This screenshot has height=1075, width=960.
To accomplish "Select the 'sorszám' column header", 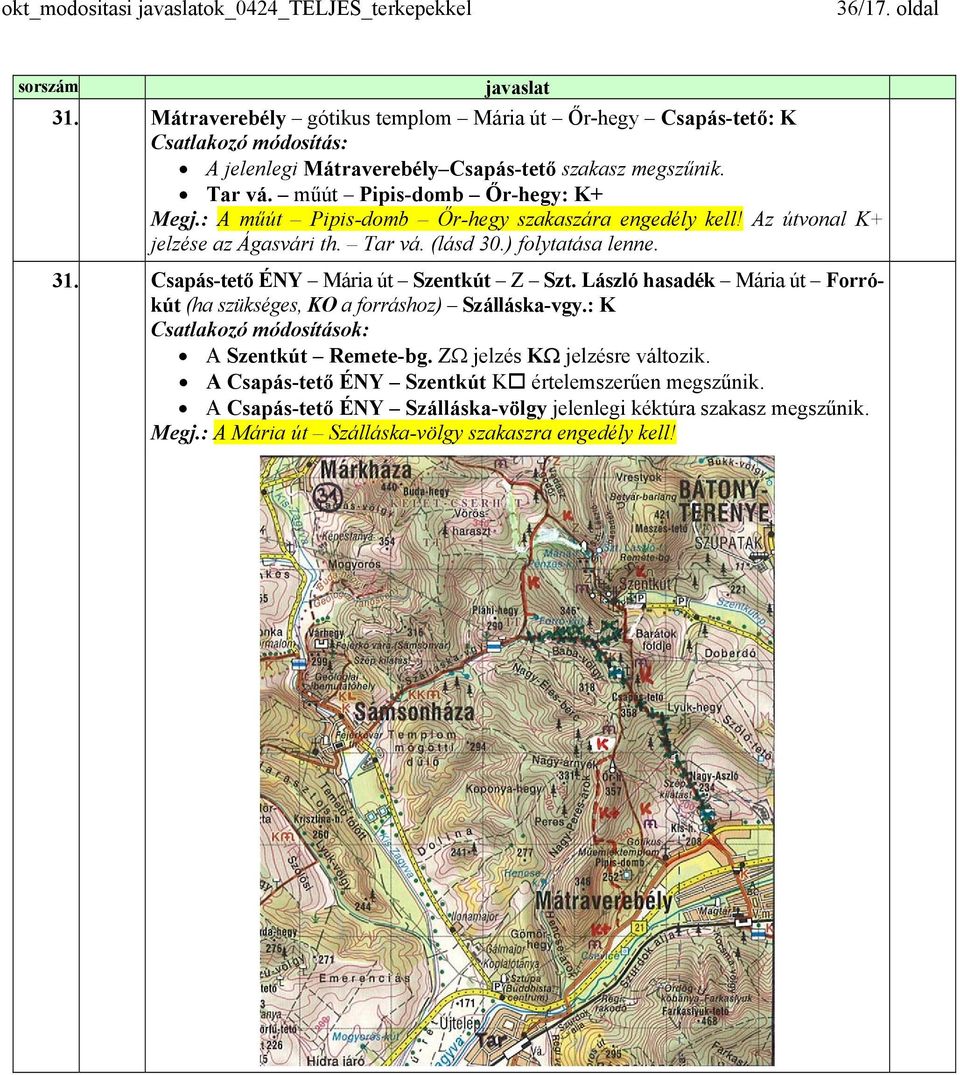I will coord(48,87).
